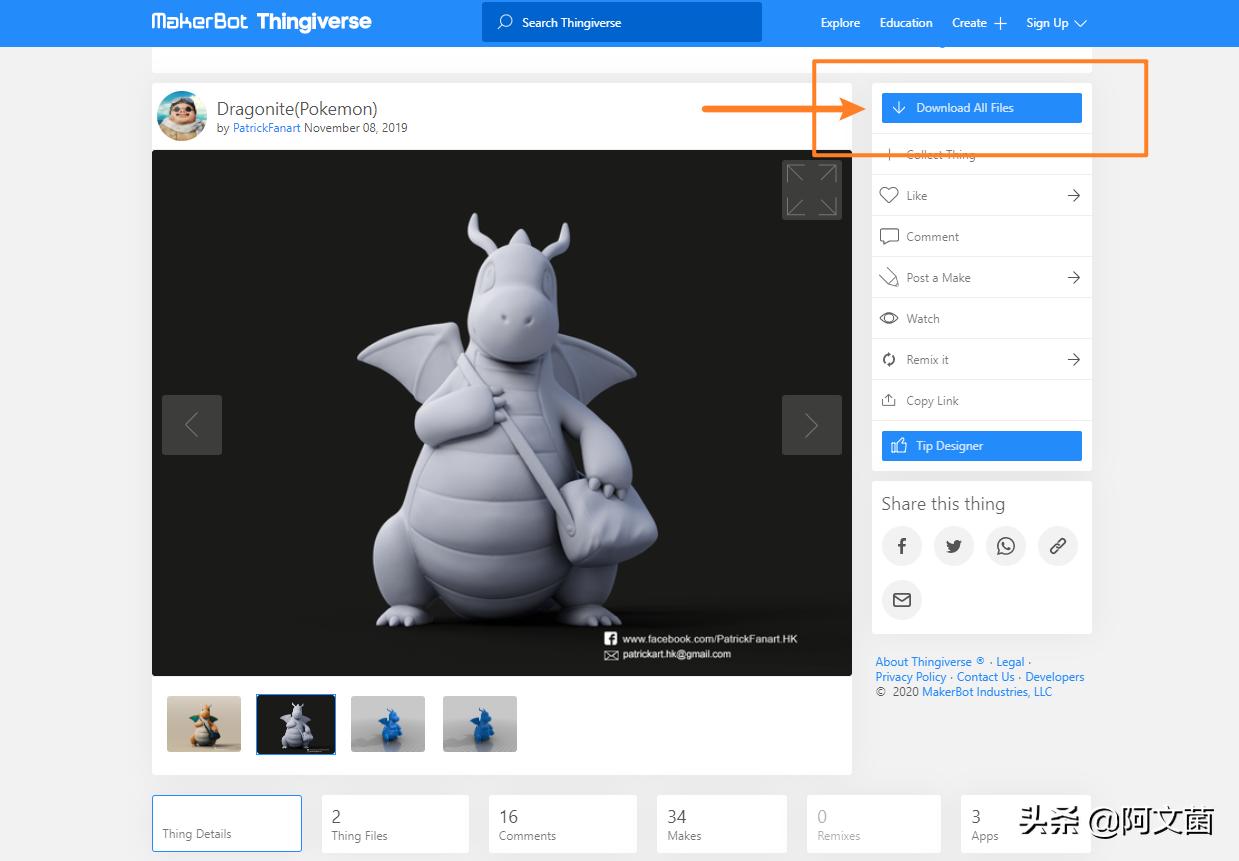
Task: Share via the Facebook icon
Action: click(901, 546)
